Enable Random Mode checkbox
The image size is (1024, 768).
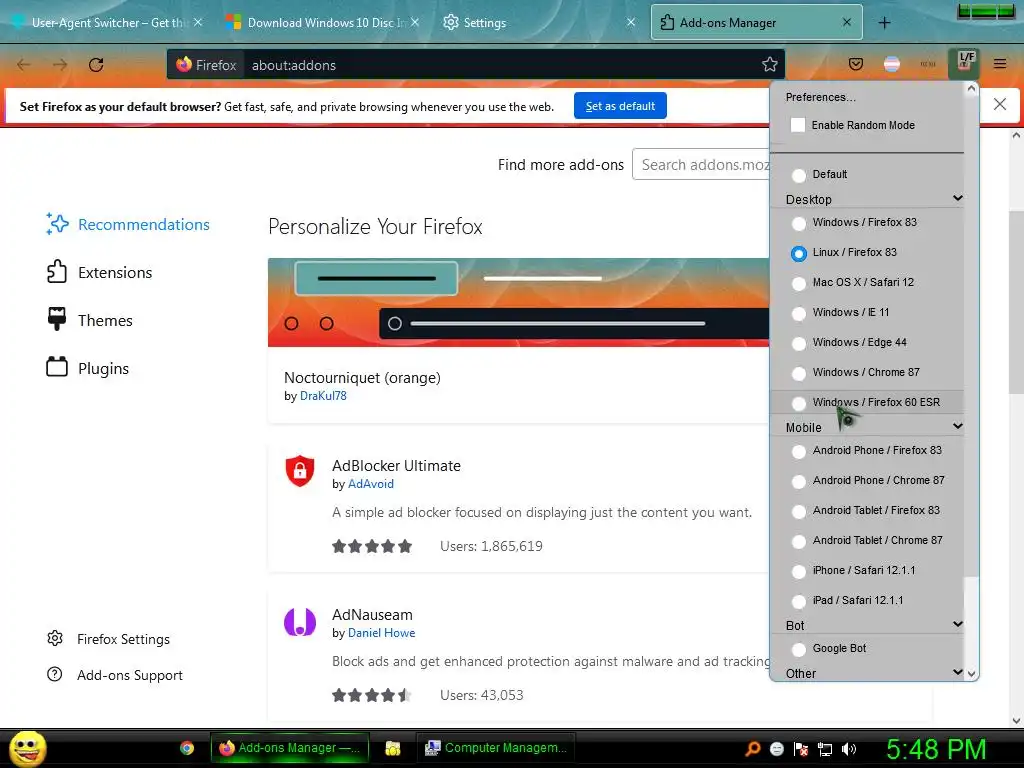(797, 125)
